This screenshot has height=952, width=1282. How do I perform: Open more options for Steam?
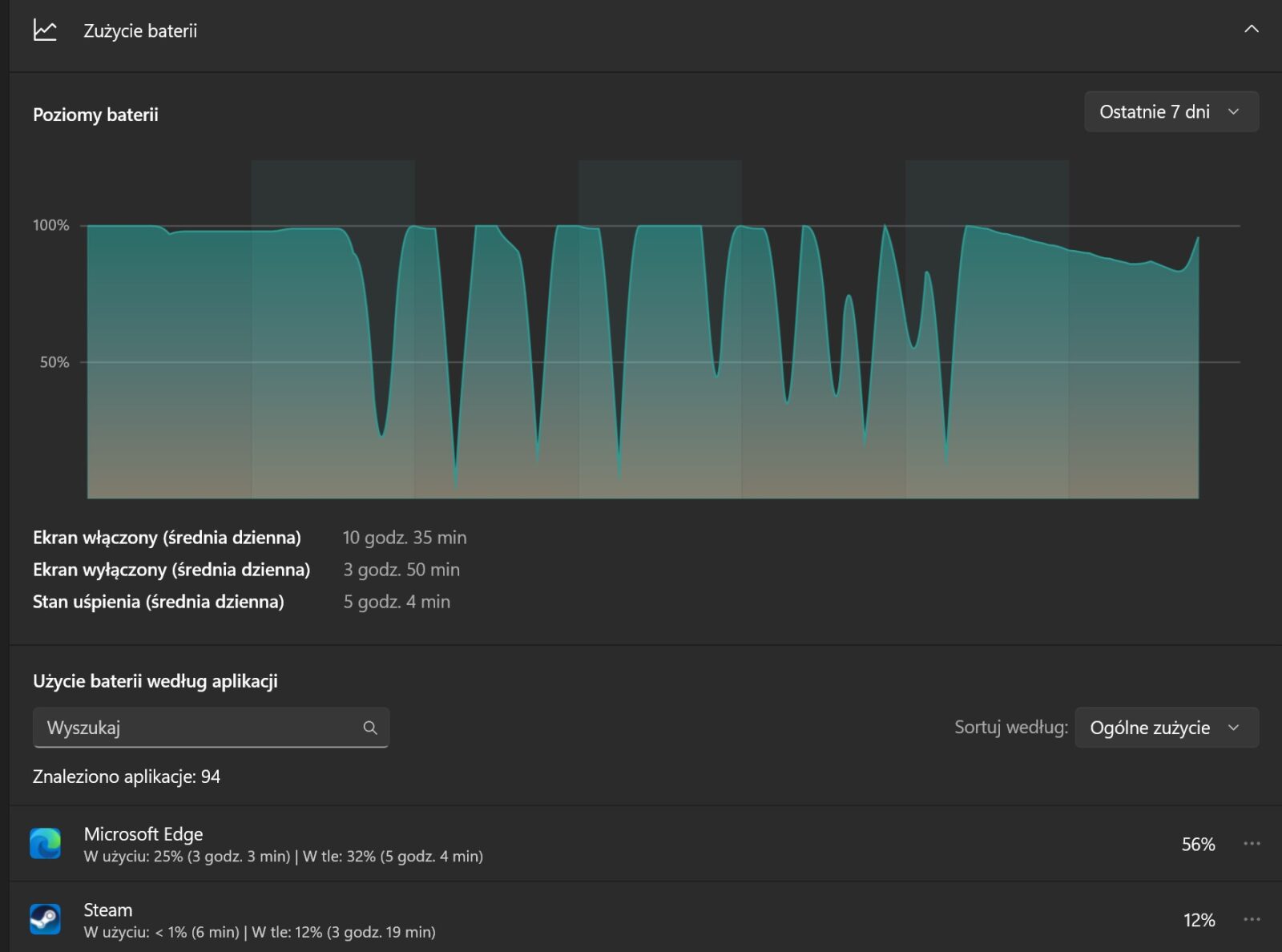[1252, 919]
